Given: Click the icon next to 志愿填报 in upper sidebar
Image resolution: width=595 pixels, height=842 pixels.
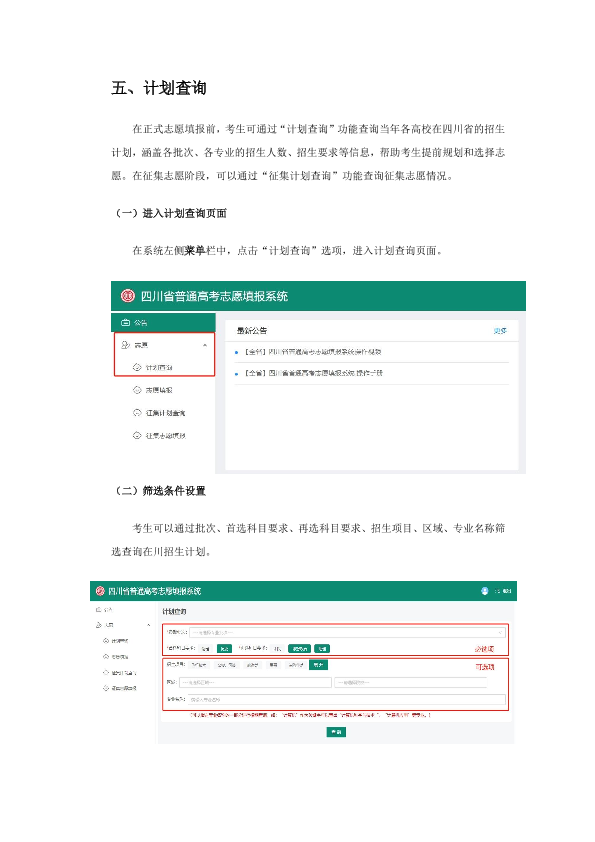Looking at the screenshot, I should click(x=137, y=390).
